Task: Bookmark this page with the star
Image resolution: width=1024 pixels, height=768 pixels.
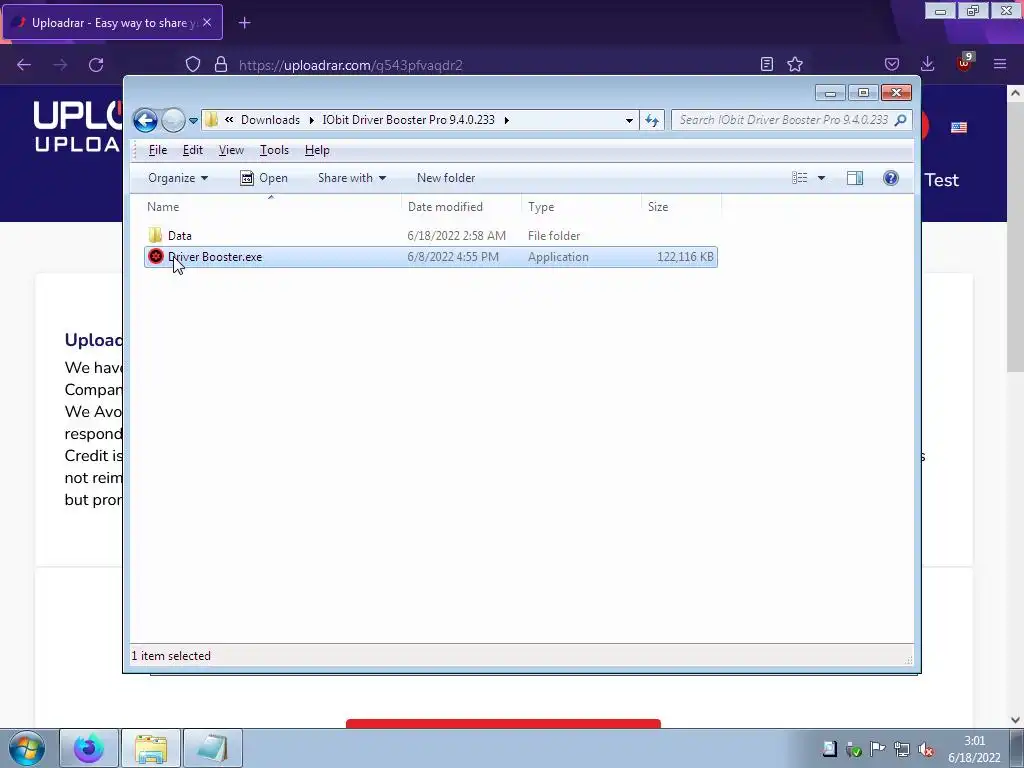Action: click(x=795, y=64)
